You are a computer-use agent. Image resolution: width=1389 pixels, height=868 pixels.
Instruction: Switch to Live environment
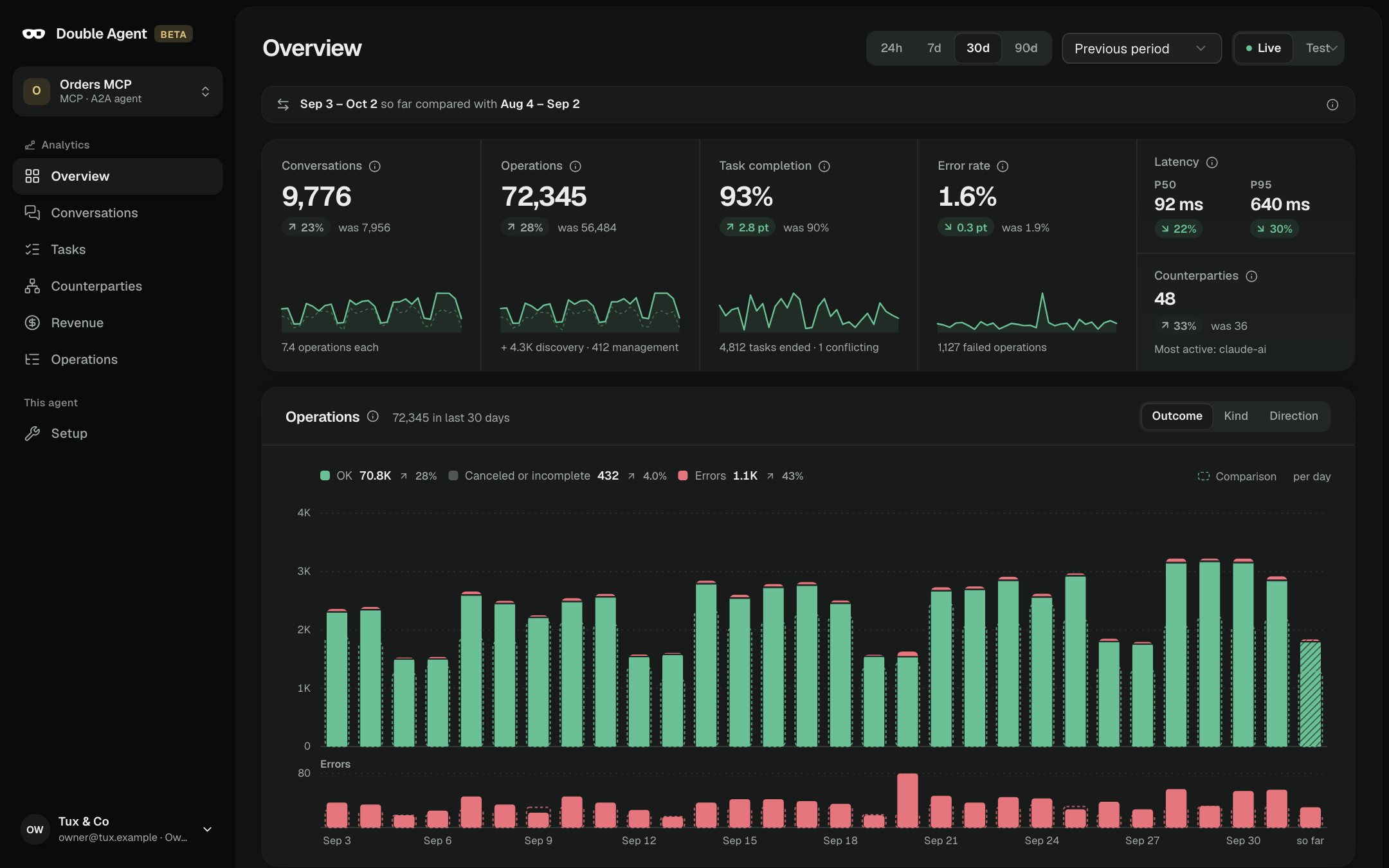[1264, 48]
